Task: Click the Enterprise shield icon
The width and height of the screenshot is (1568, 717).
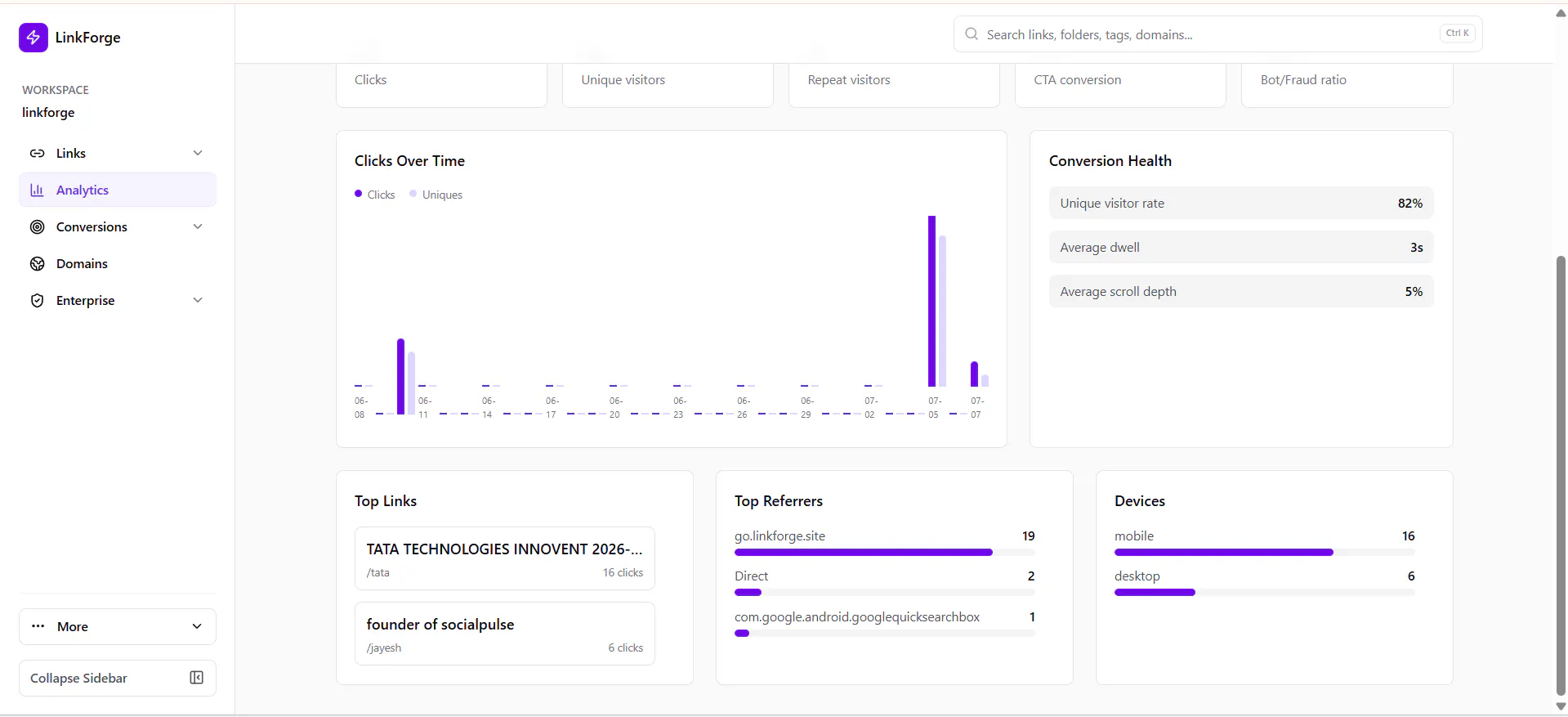Action: tap(37, 301)
